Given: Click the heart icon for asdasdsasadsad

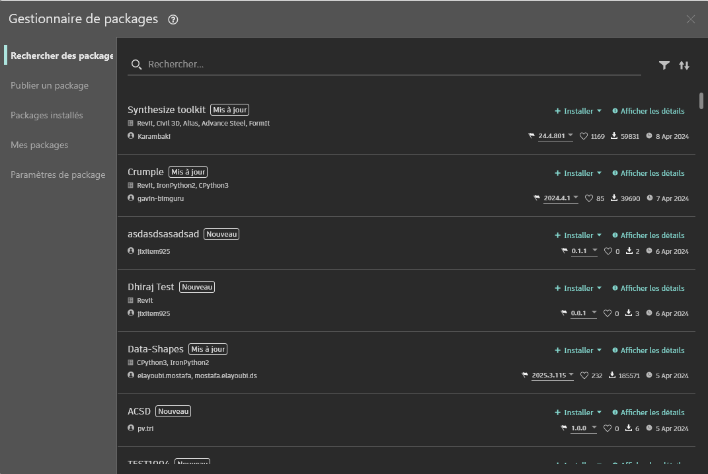Looking at the screenshot, I should [608, 251].
